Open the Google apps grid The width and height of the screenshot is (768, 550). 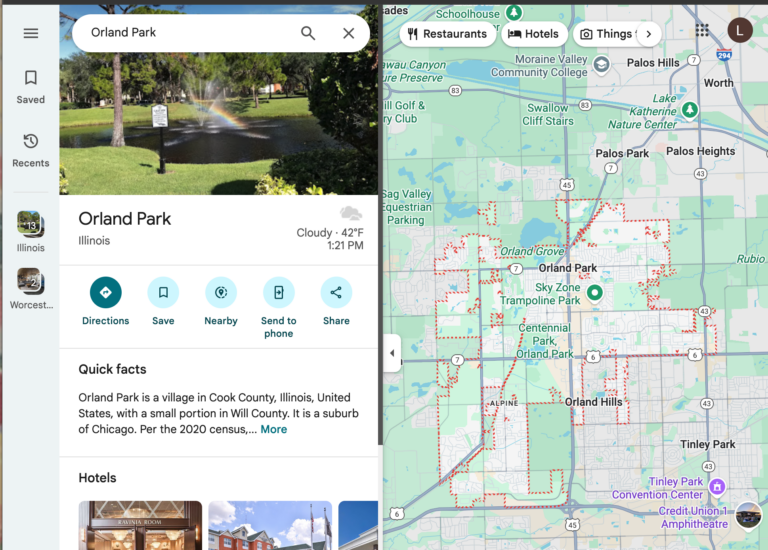tap(703, 31)
